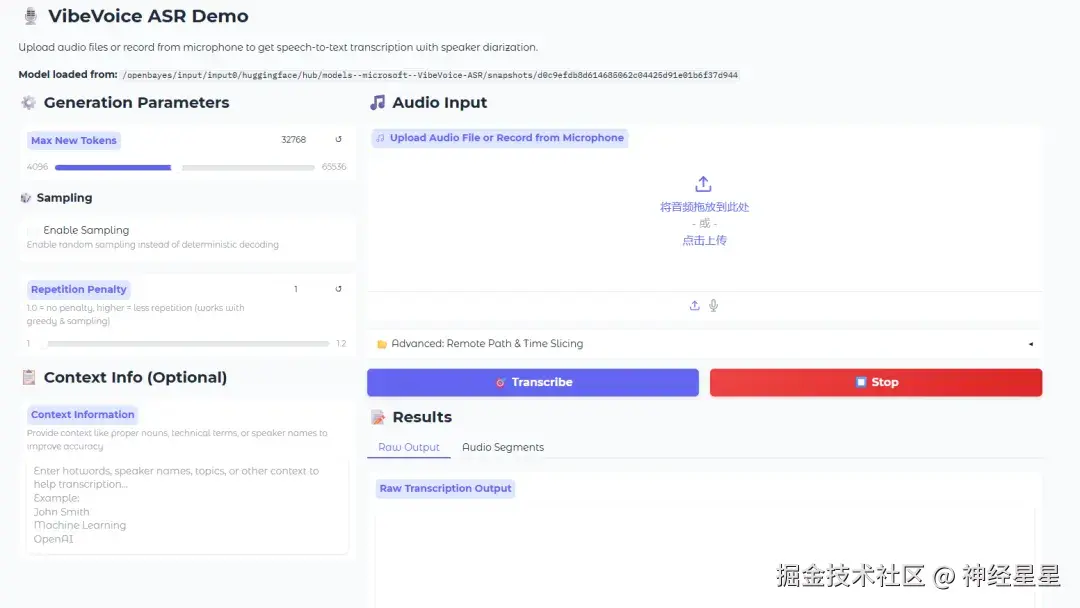Reset Max New Tokens to default

pyautogui.click(x=338, y=139)
